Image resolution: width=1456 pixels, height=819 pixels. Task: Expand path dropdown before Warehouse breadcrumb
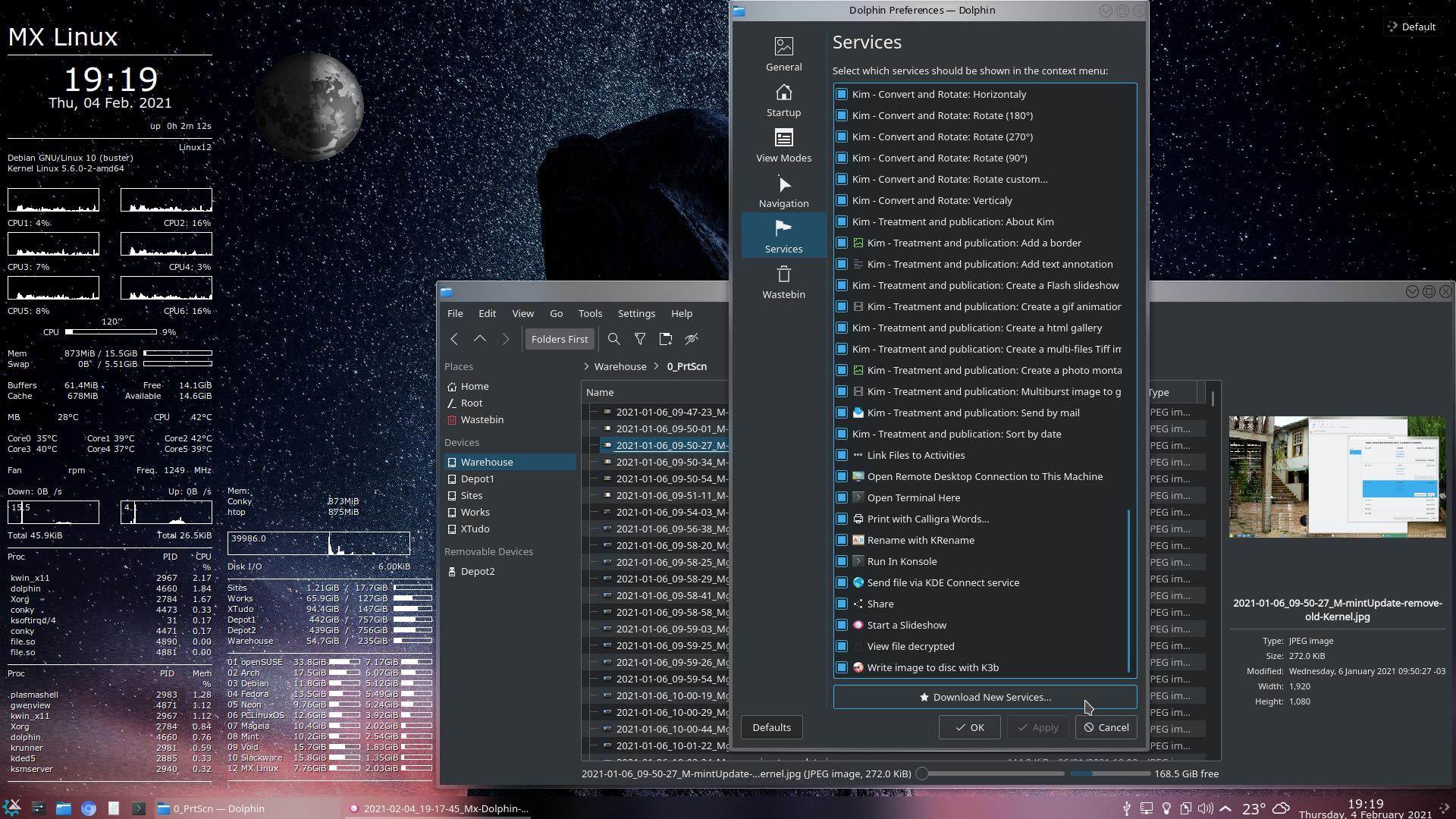586,366
